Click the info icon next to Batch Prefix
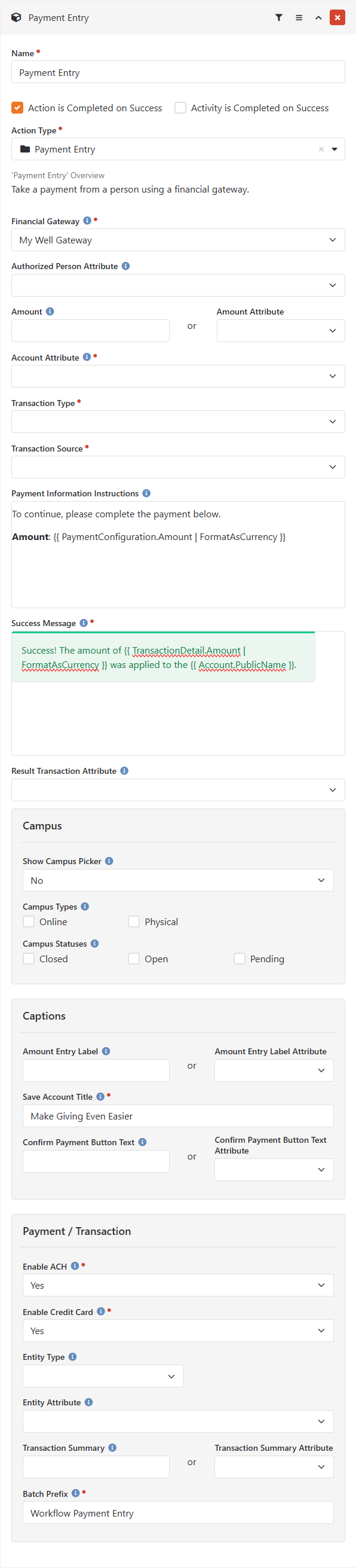 [x=75, y=1493]
